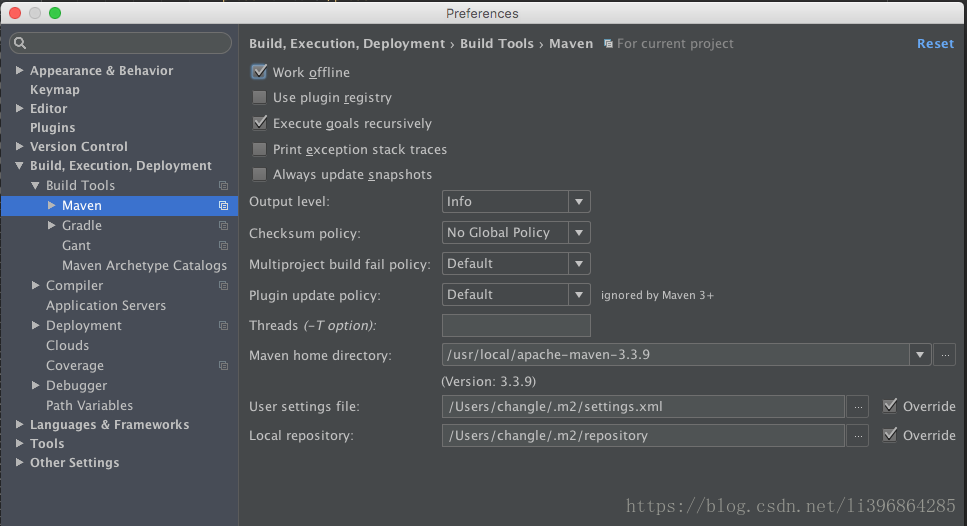Screen dimensions: 967x526
Task: Enable Always update snapshots
Action: click(260, 175)
